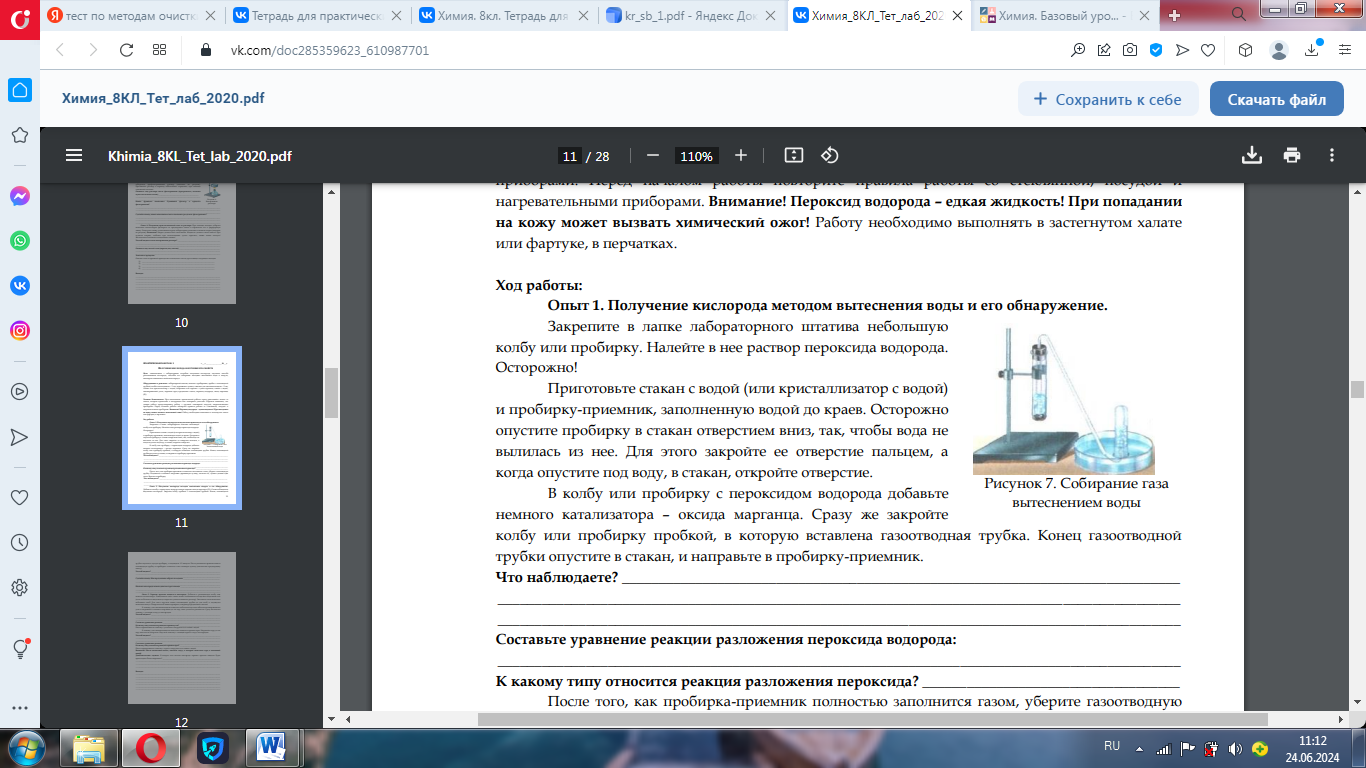This screenshot has width=1366, height=768.
Task: Open WhatsApp in the Opera sidebar
Action: click(x=19, y=241)
